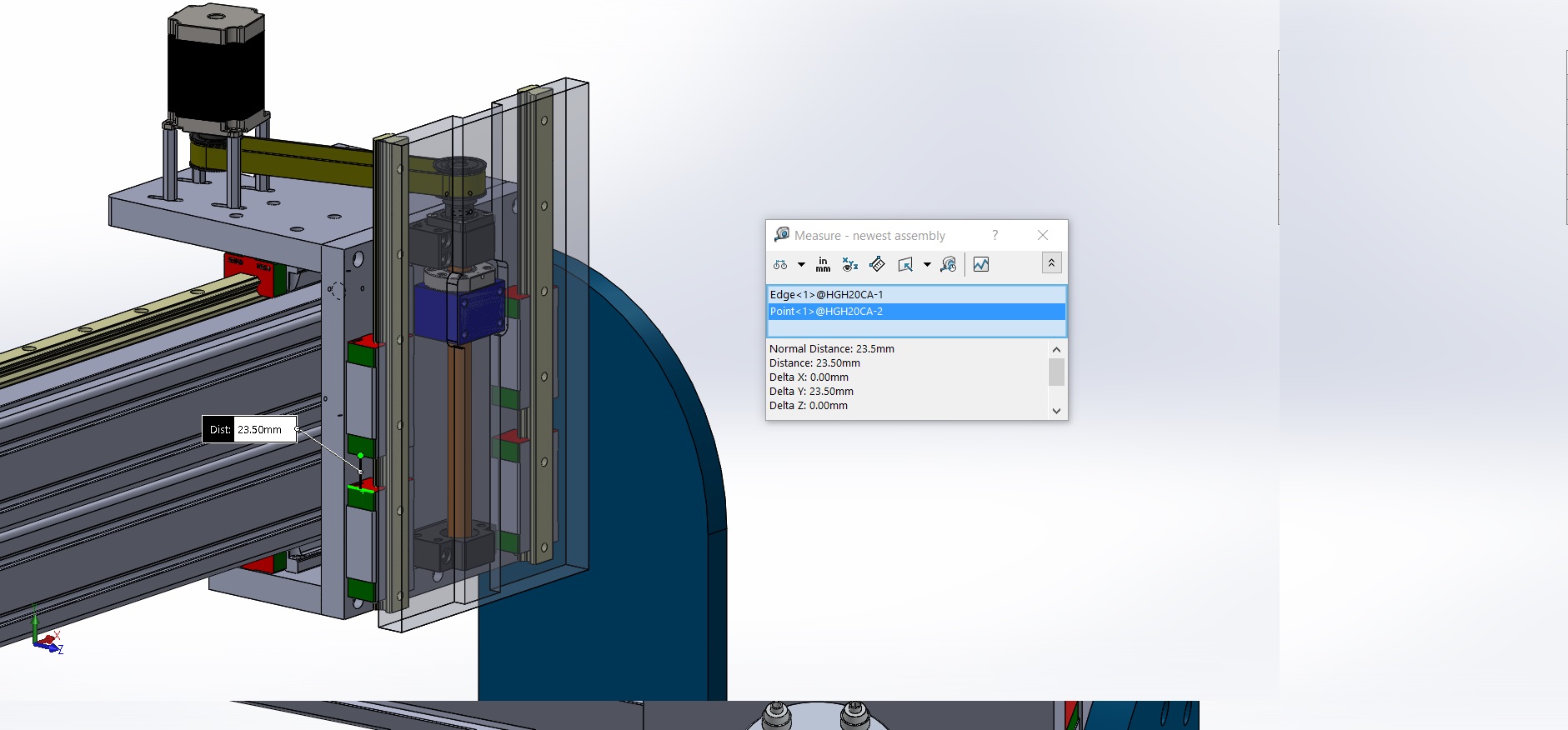
Task: Open Arc/Circle Measurements tool
Action: coord(780,265)
